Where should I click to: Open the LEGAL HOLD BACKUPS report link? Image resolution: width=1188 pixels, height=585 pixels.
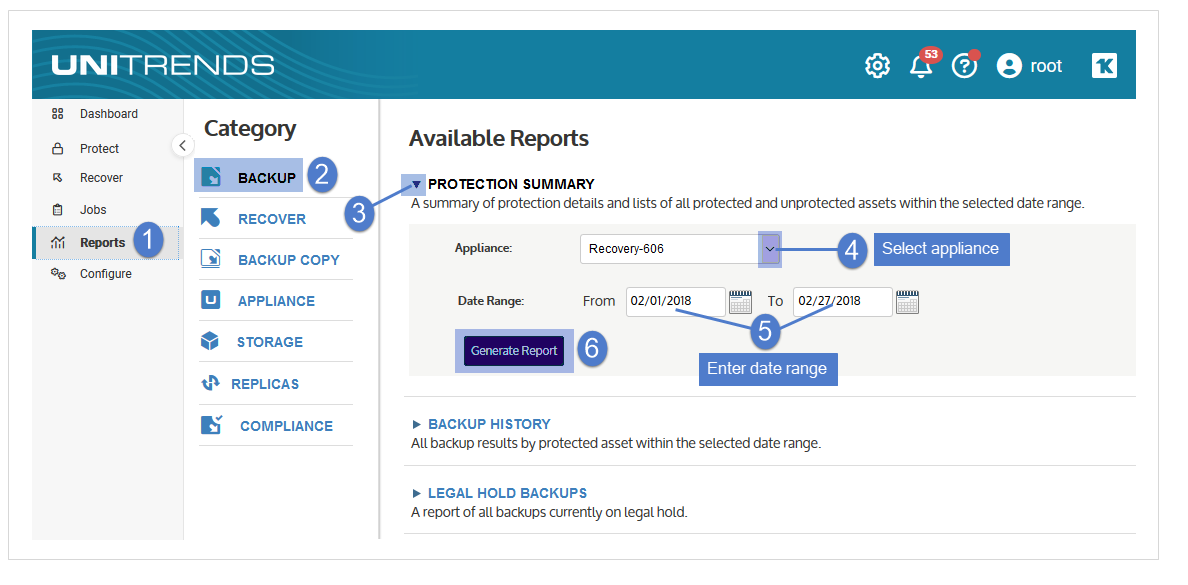click(508, 493)
